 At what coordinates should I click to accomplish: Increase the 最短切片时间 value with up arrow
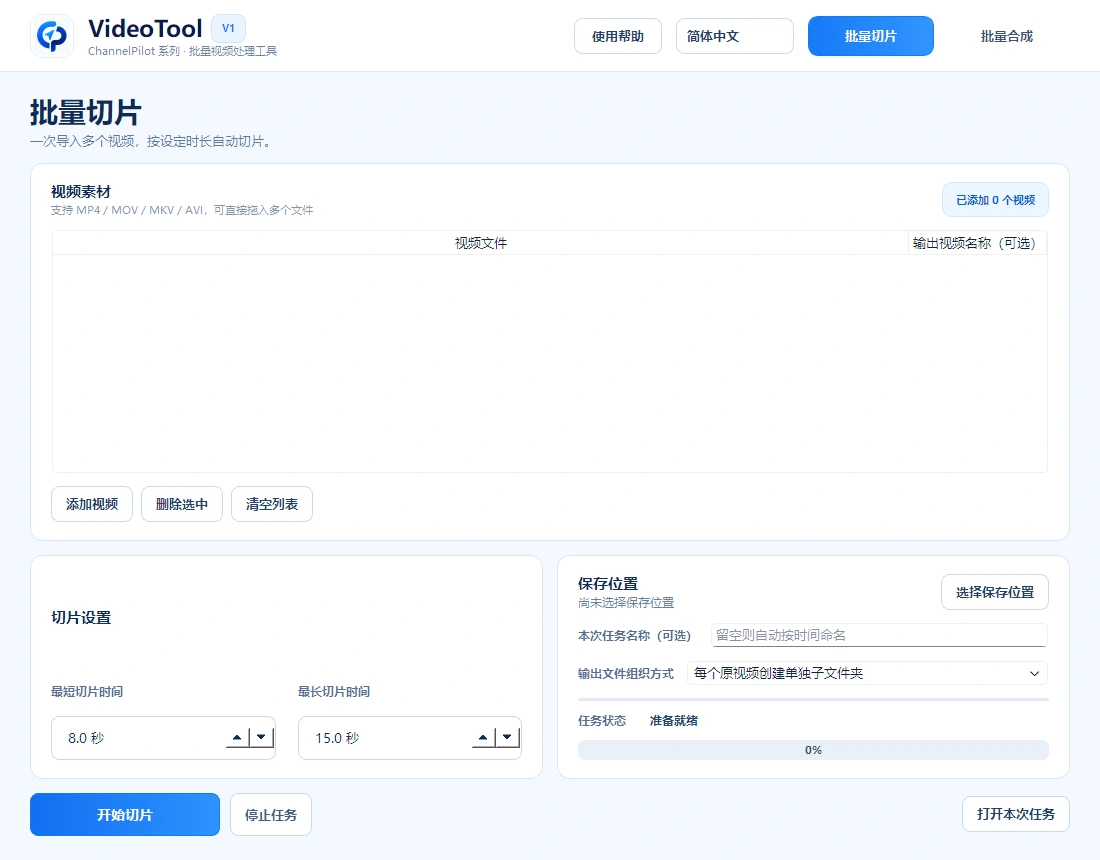pyautogui.click(x=237, y=737)
